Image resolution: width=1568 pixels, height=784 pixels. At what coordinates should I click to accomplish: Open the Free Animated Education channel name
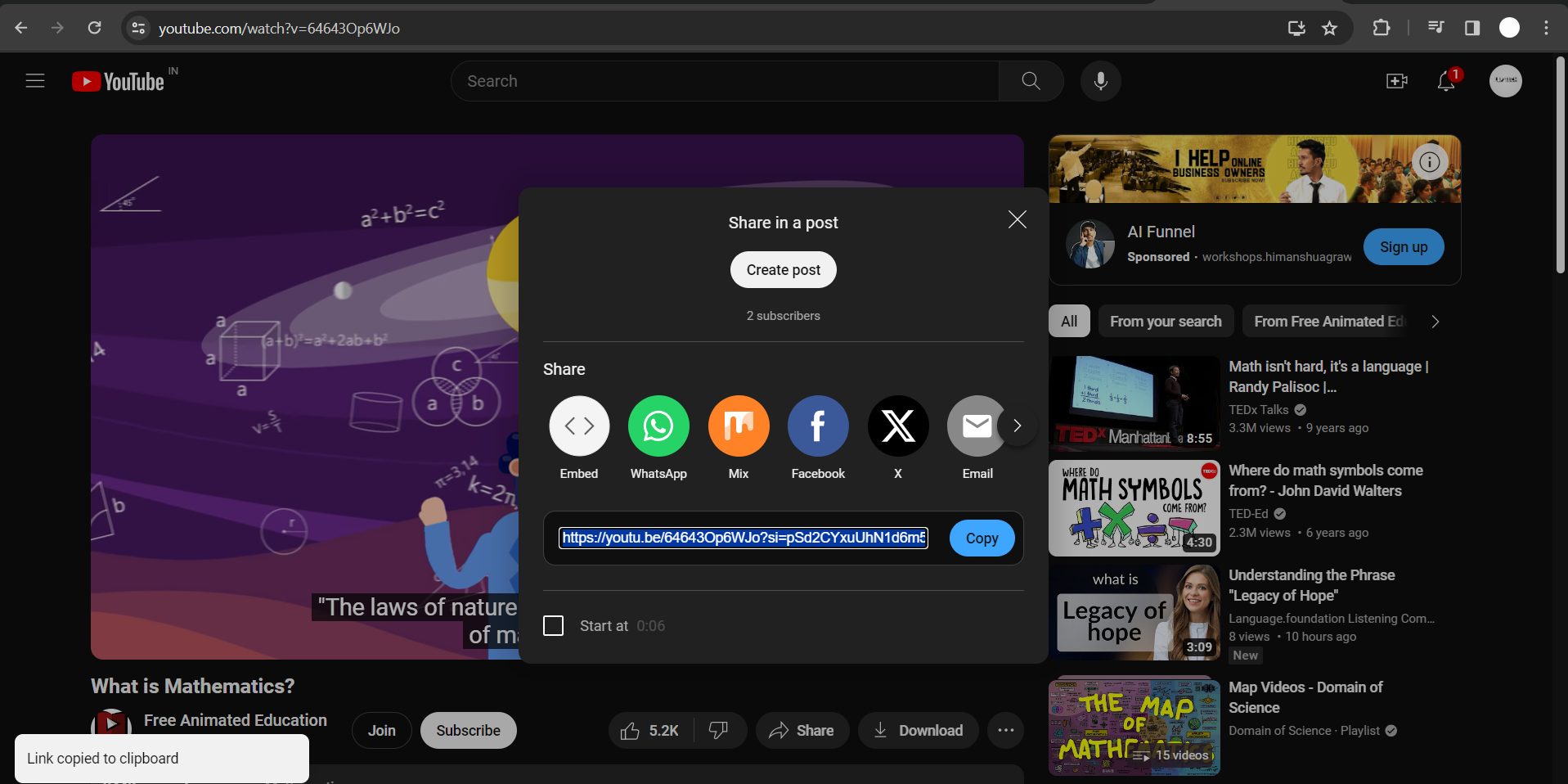236,720
